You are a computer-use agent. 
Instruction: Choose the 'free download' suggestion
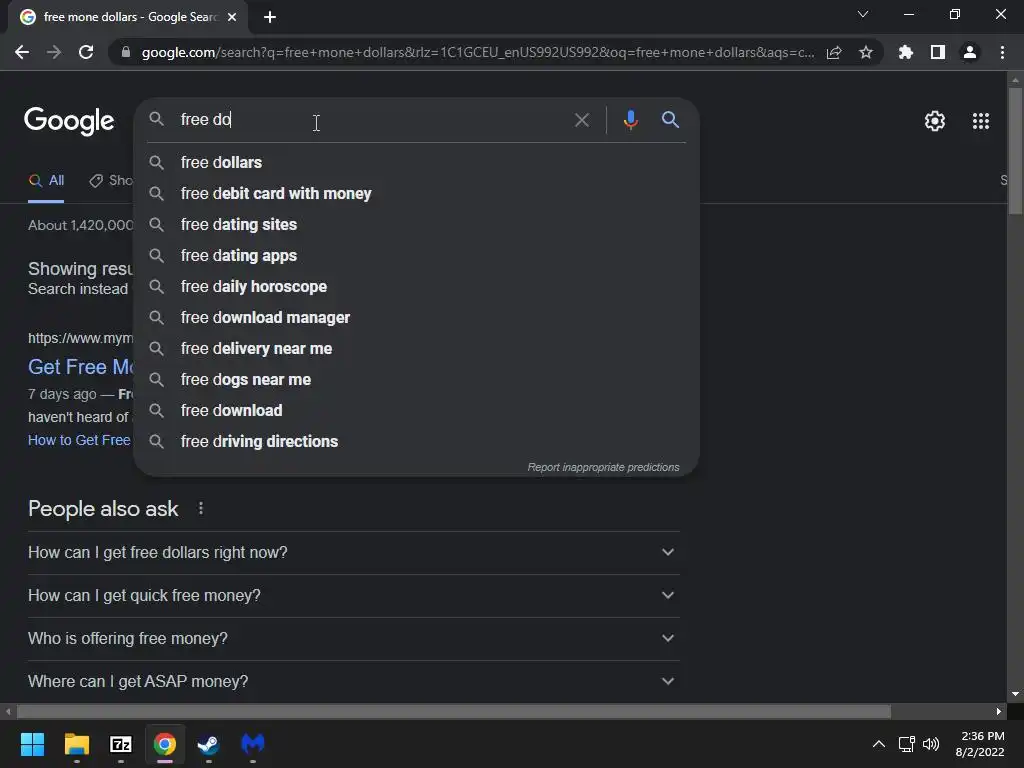[416, 411]
